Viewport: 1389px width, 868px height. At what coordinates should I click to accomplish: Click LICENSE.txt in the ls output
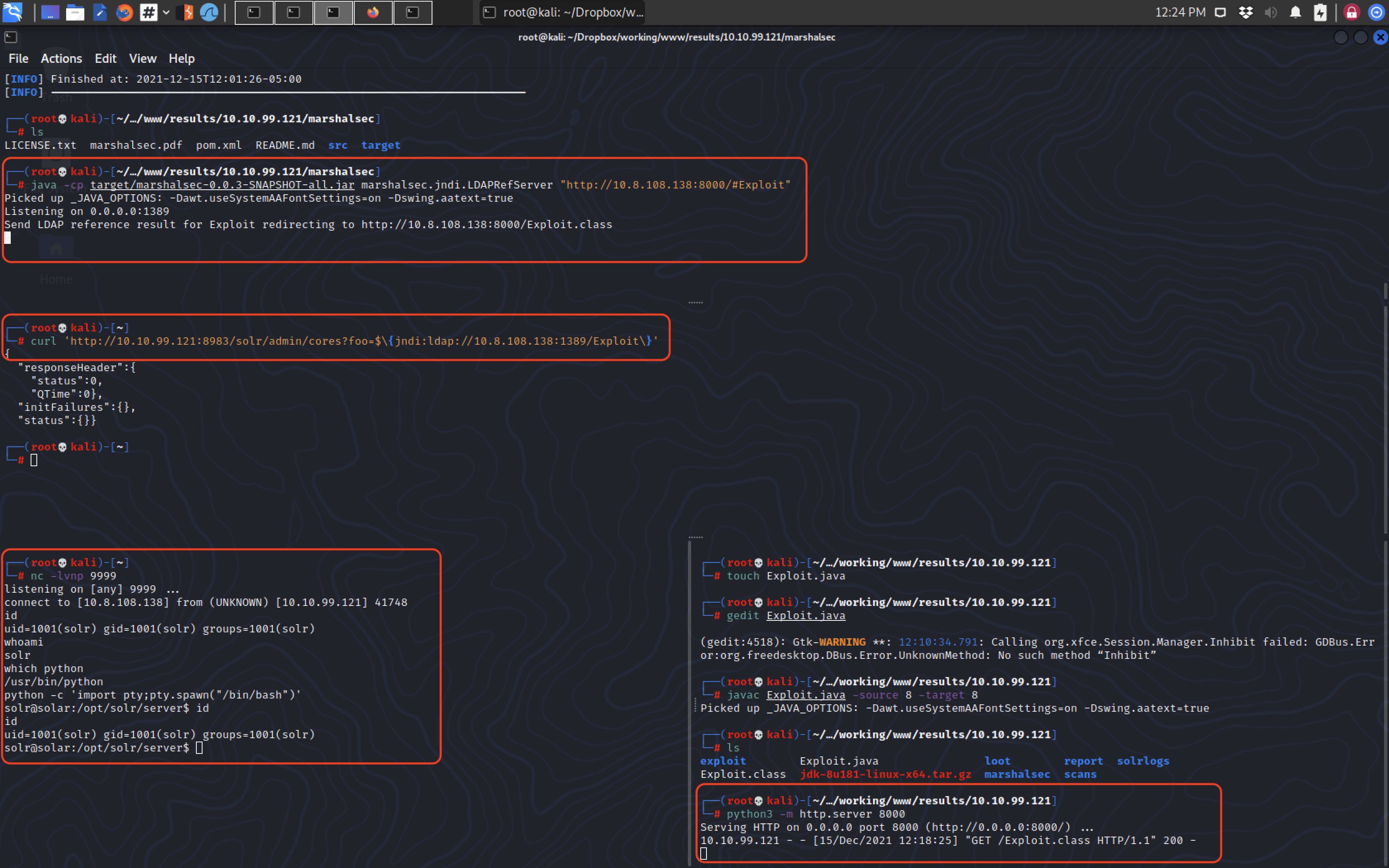[40, 145]
